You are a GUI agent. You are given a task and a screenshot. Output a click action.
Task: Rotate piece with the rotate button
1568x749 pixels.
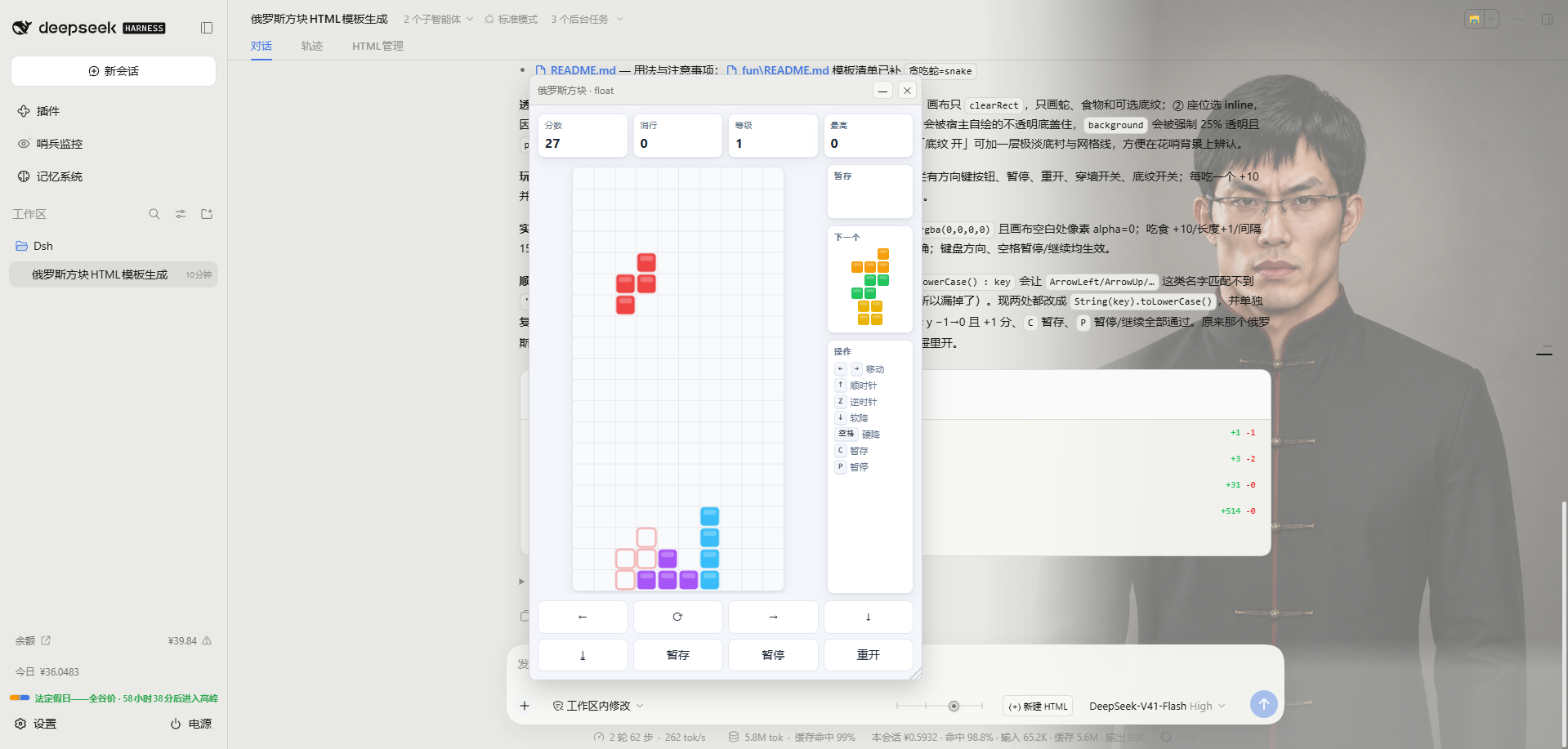pos(678,617)
